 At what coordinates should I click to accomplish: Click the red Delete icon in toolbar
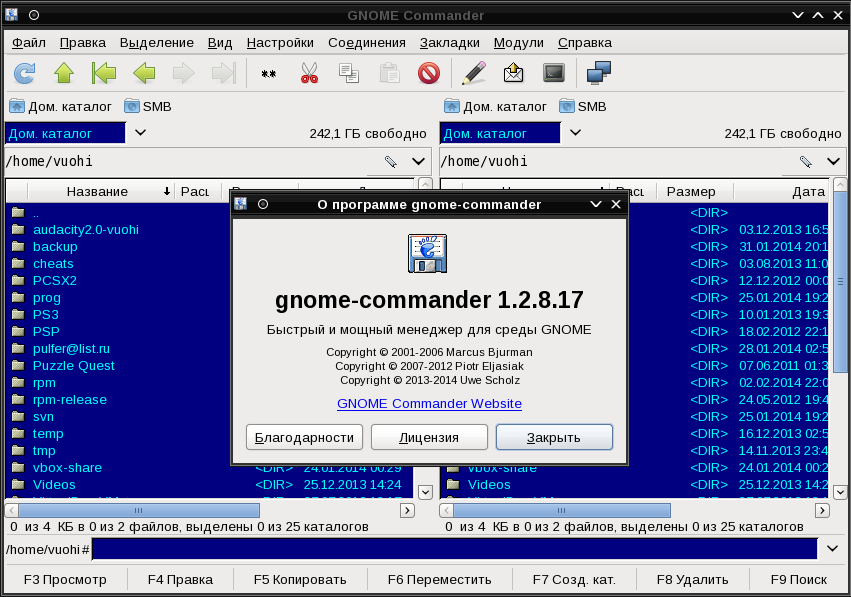[x=429, y=73]
